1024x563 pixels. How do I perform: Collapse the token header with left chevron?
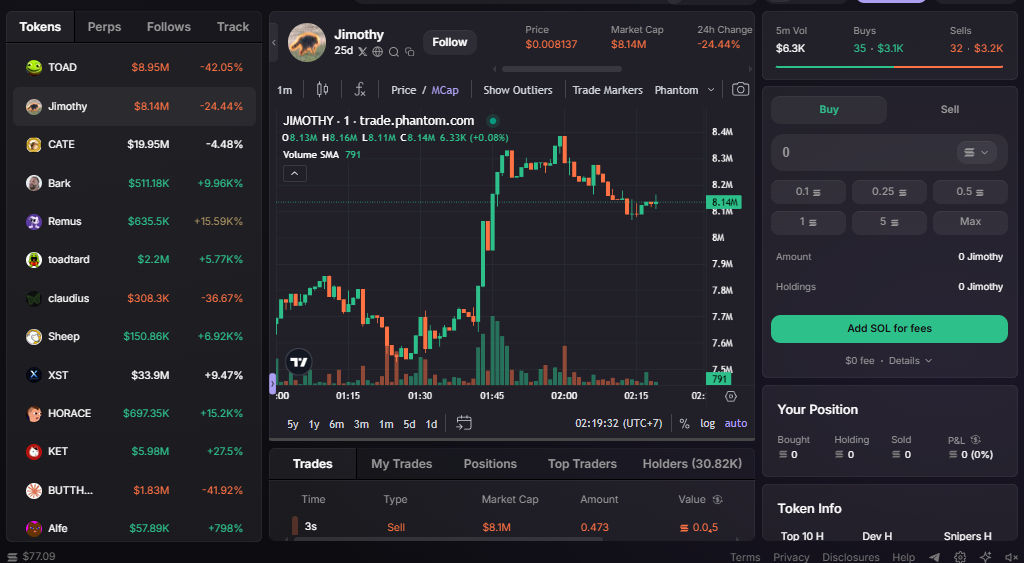click(x=274, y=42)
